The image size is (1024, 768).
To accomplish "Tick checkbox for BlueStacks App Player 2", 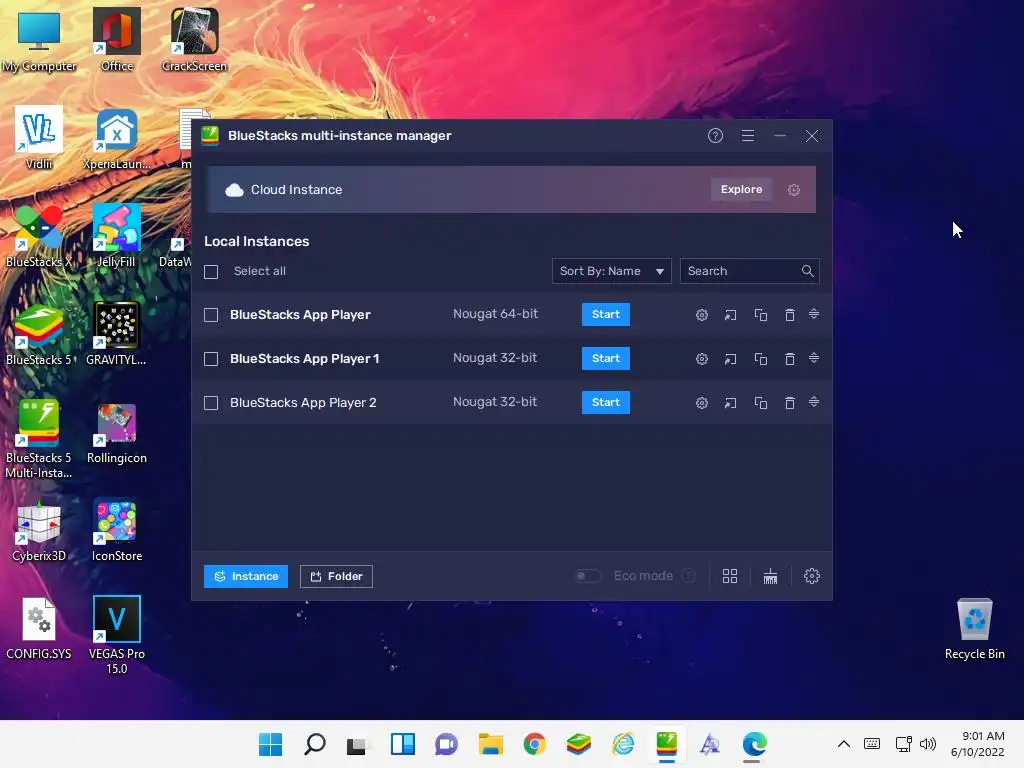I will (211, 403).
